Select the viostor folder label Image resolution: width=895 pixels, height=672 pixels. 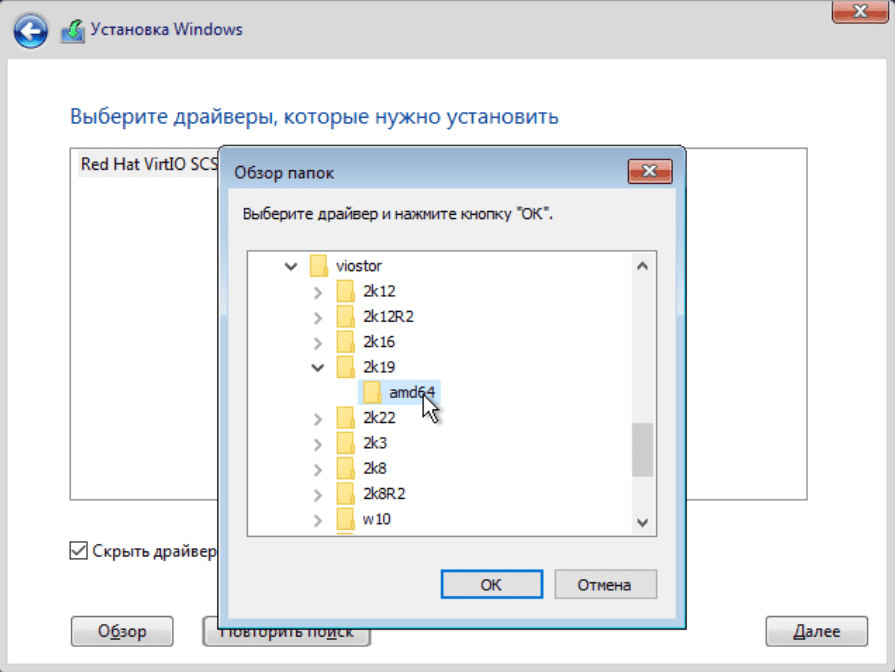(358, 266)
